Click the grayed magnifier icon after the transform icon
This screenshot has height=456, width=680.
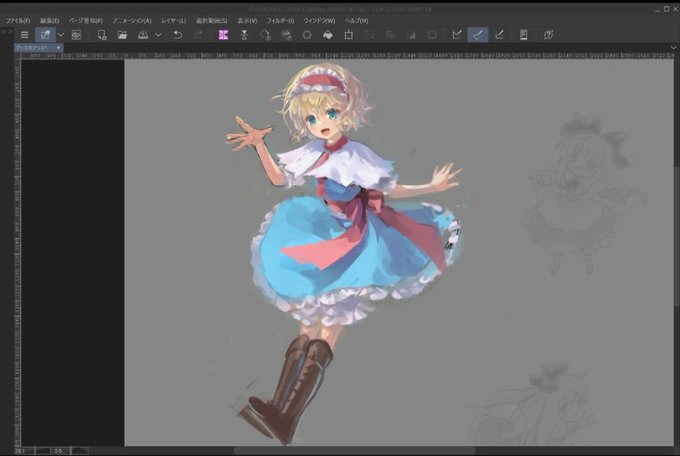pos(369,35)
